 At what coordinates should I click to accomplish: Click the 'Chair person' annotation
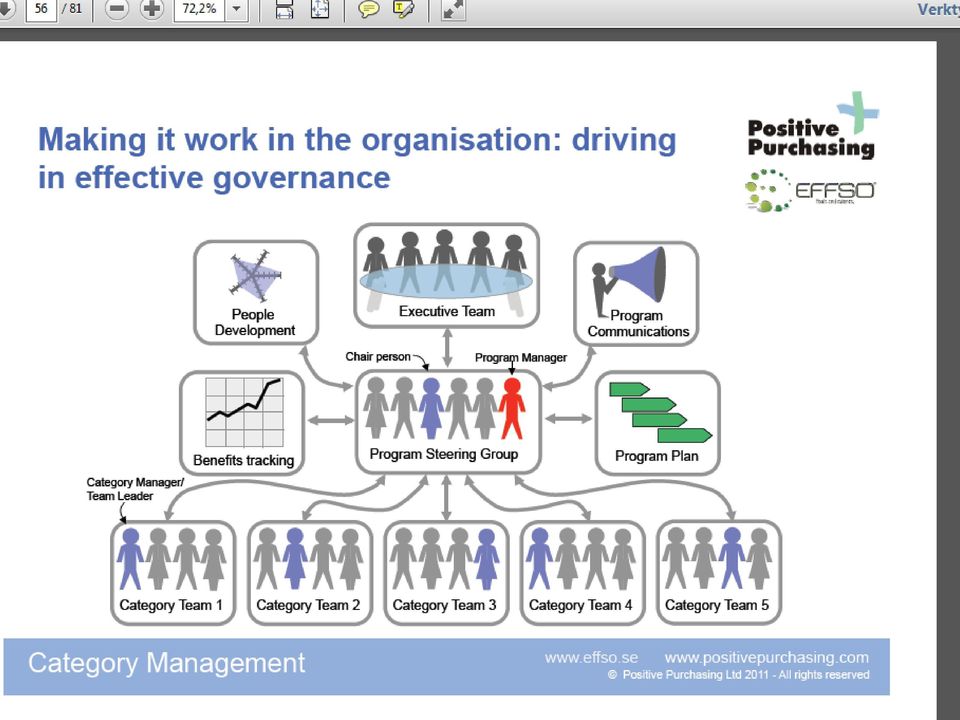pos(378,356)
